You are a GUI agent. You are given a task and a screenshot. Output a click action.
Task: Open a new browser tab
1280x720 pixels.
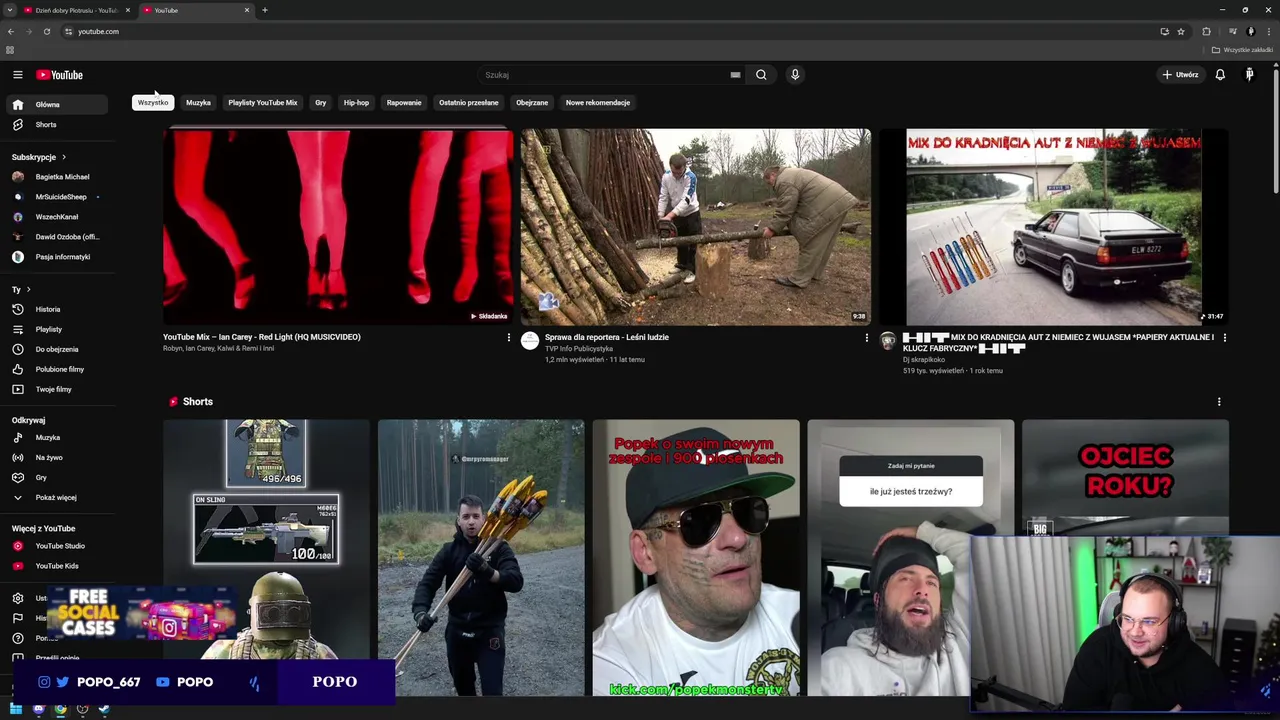[x=265, y=10]
